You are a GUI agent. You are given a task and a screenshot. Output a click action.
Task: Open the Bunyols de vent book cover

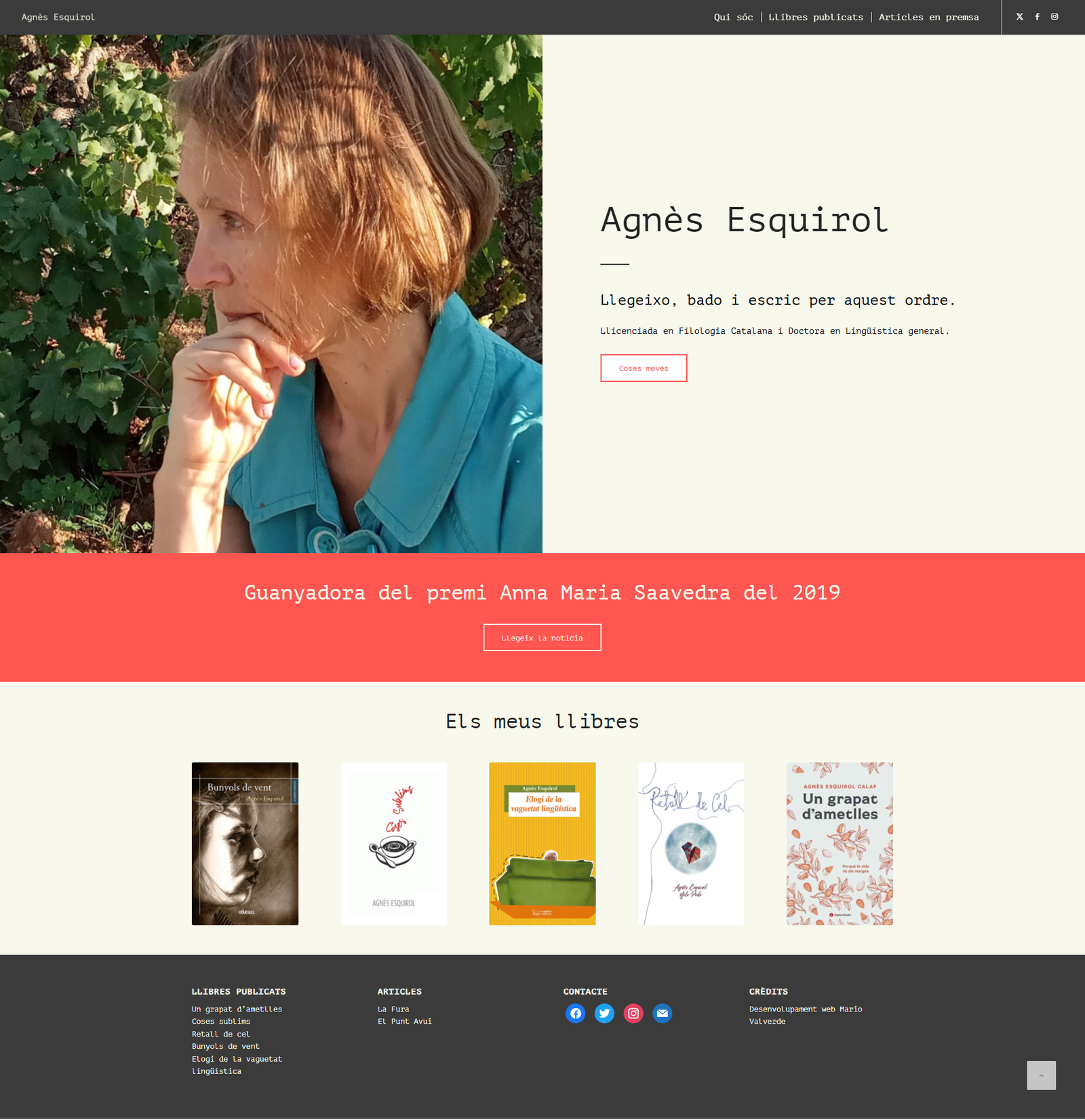(245, 844)
